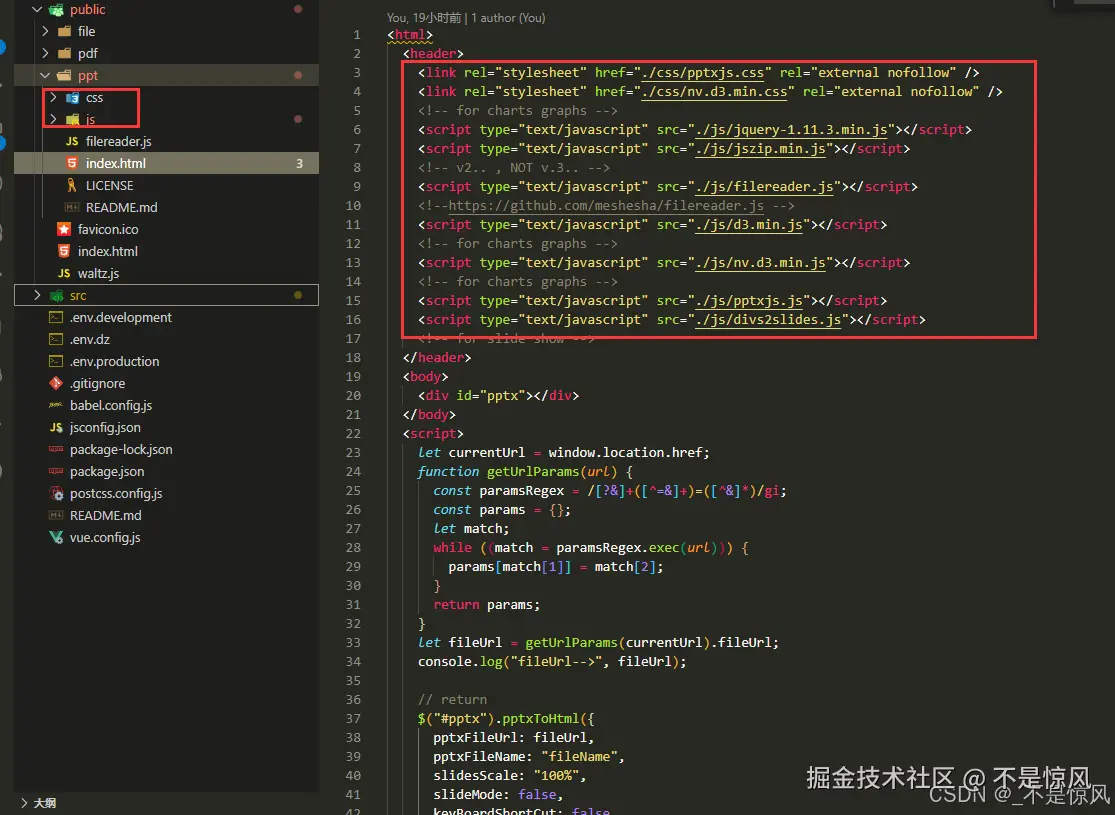The image size is (1115, 815).
Task: Expand the pdf folder chevron
Action: tap(46, 53)
